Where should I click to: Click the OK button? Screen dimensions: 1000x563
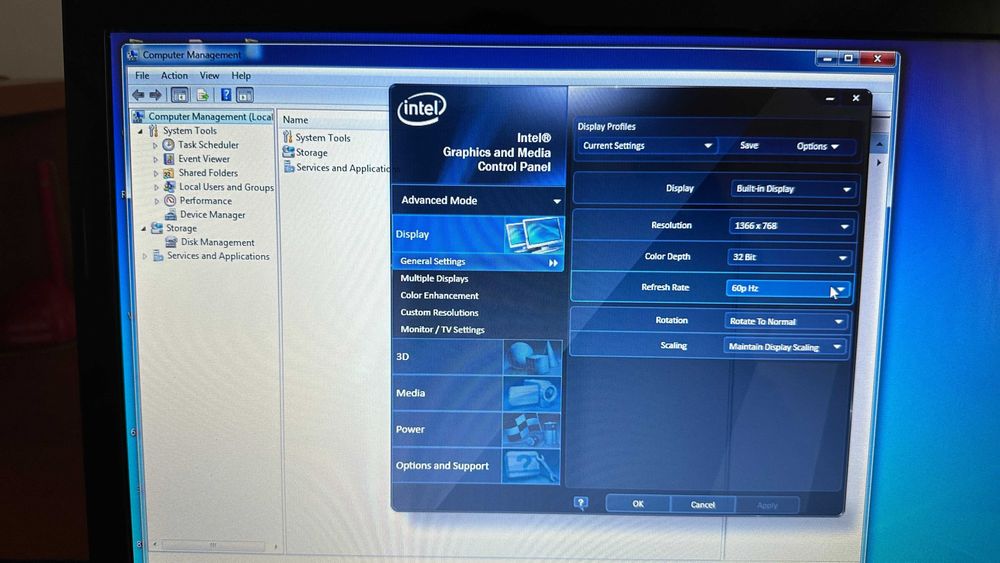click(x=638, y=504)
